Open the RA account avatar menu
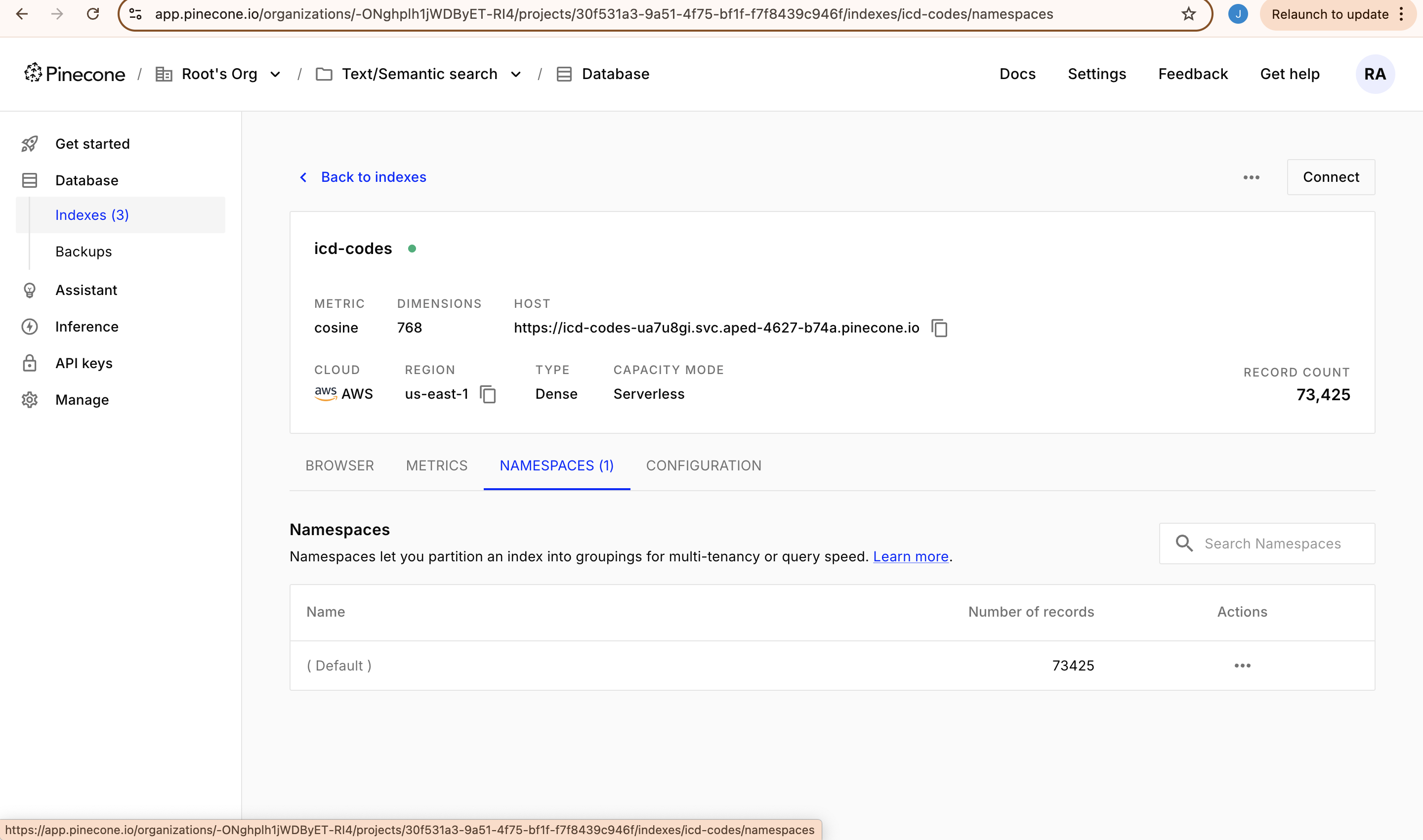 1374,74
